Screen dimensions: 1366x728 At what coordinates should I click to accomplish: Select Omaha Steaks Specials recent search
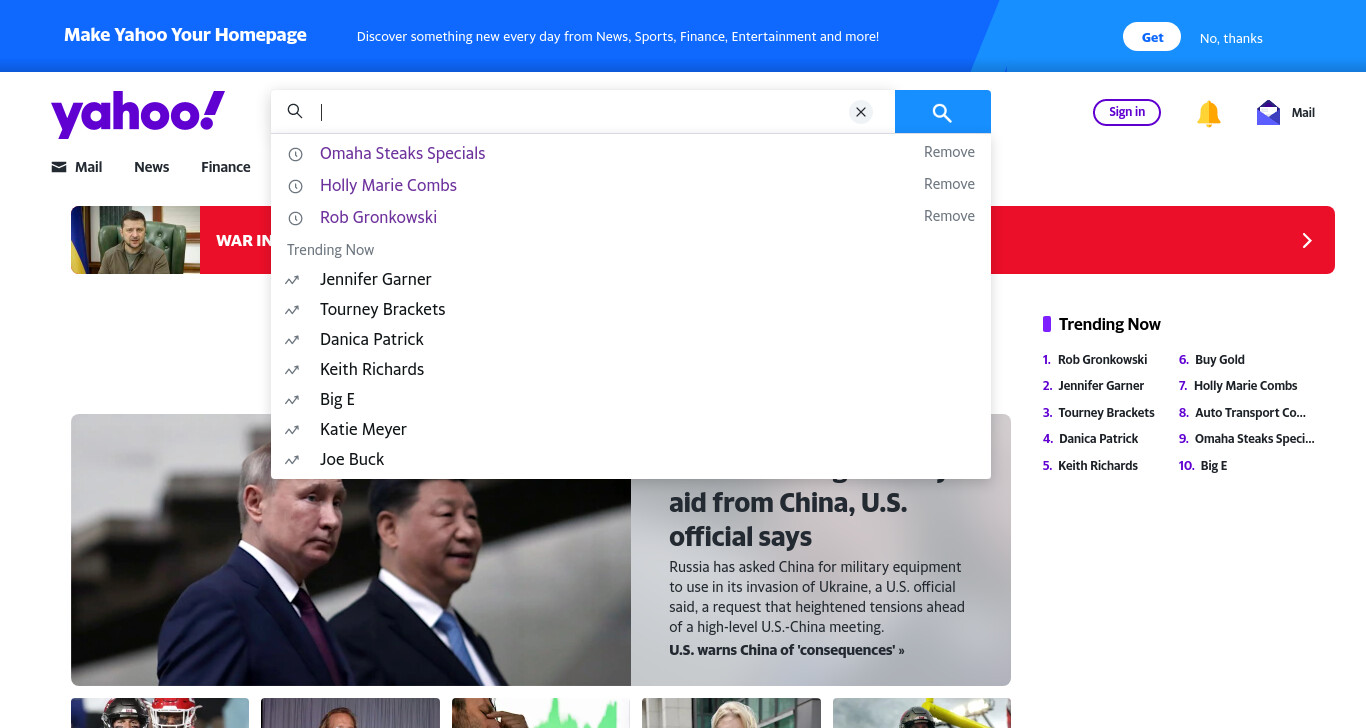[x=402, y=153]
